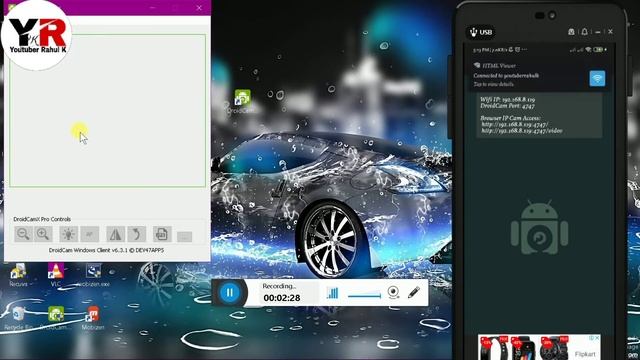Toggle the LED flash light bulb control

(69, 234)
